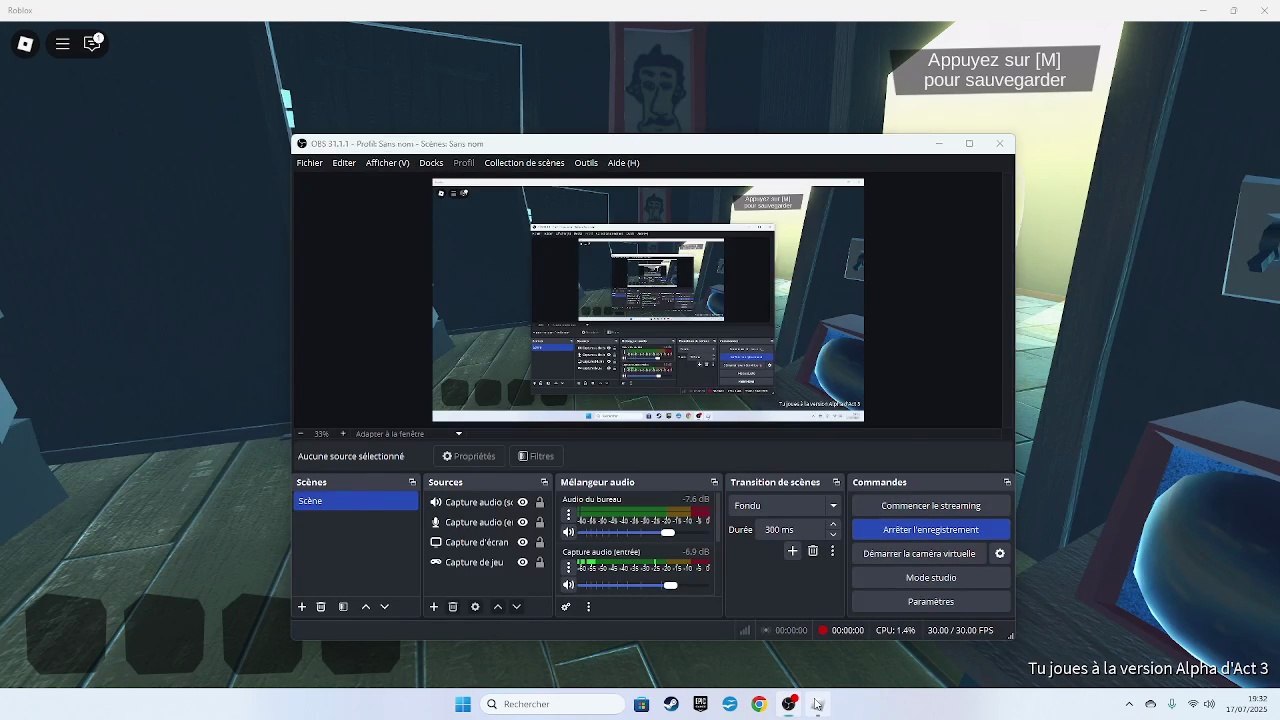Move source down in Sources panel
The image size is (1280, 720).
tap(516, 607)
